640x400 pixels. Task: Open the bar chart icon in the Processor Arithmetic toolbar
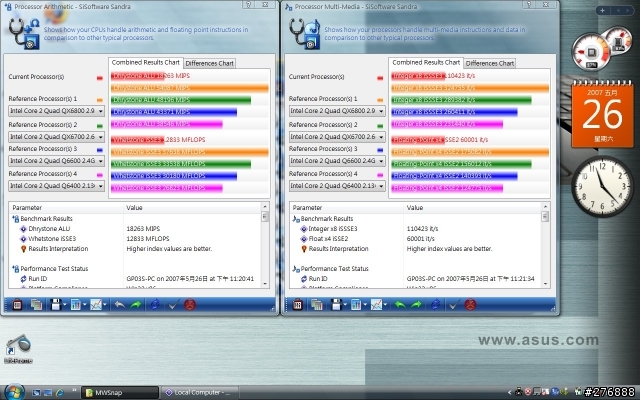[76, 304]
